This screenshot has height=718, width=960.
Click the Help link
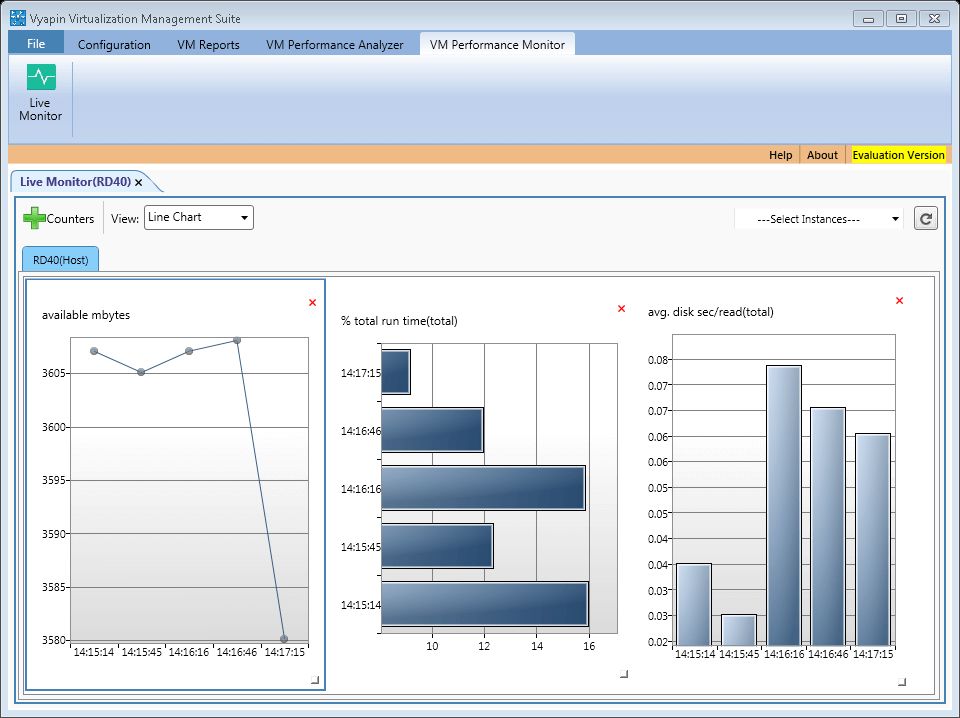coord(780,155)
